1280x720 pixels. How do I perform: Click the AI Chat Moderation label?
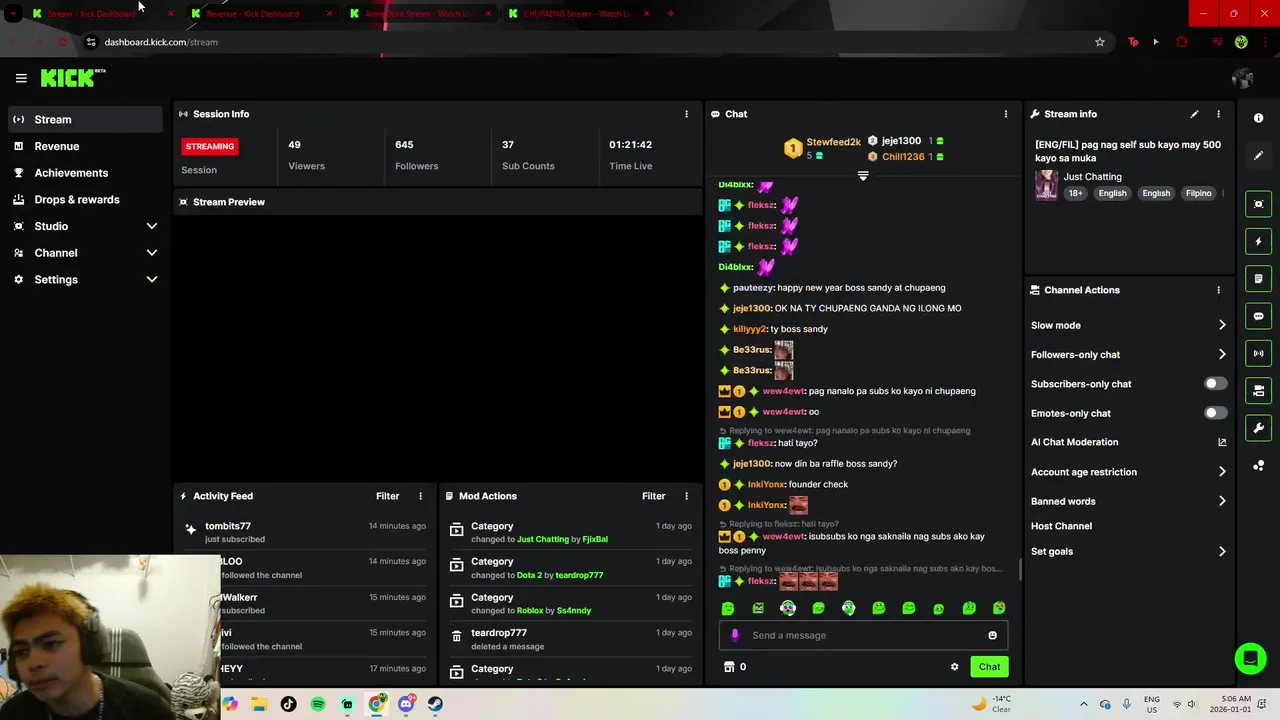1075,442
